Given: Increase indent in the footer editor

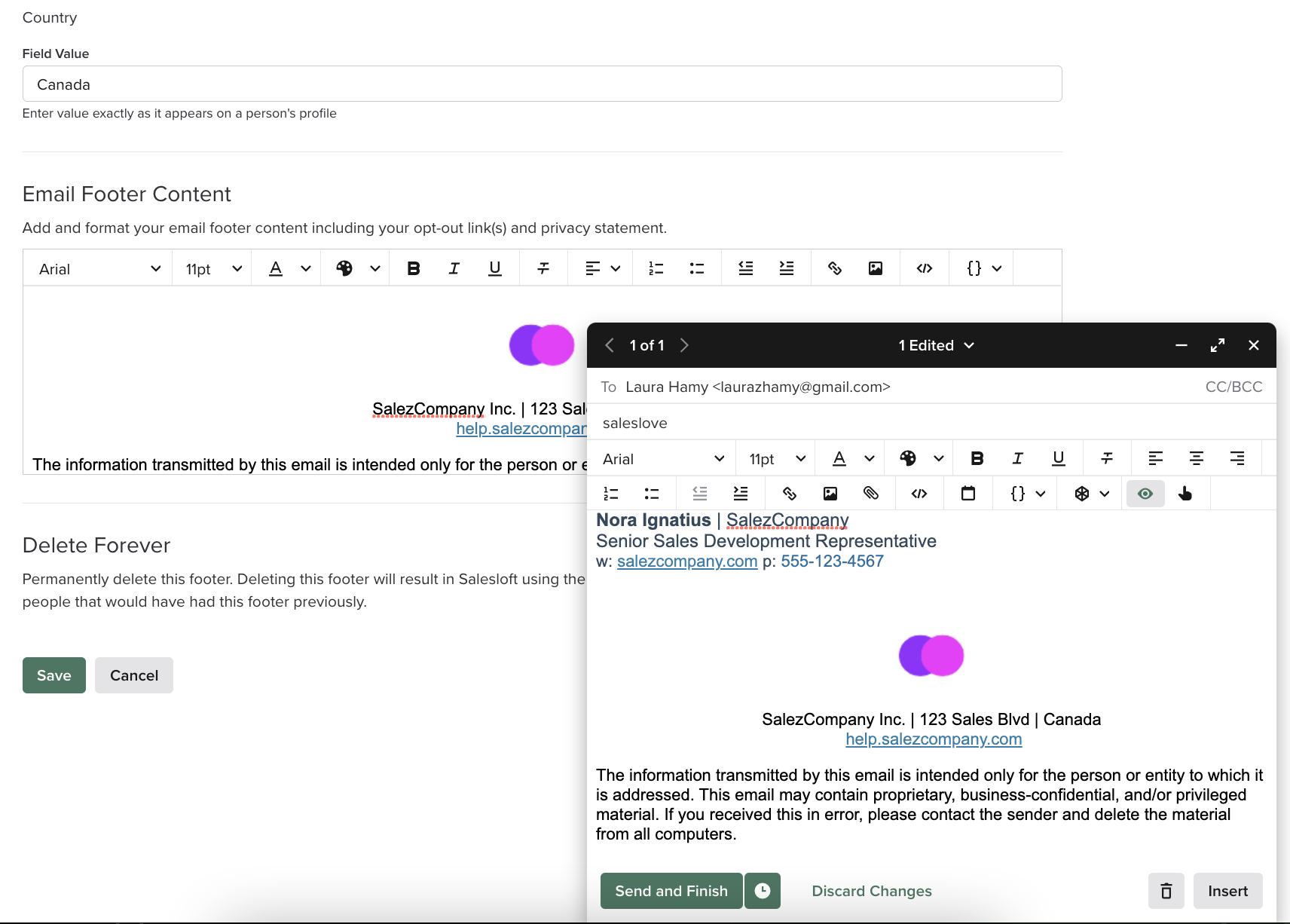Looking at the screenshot, I should coord(787,268).
